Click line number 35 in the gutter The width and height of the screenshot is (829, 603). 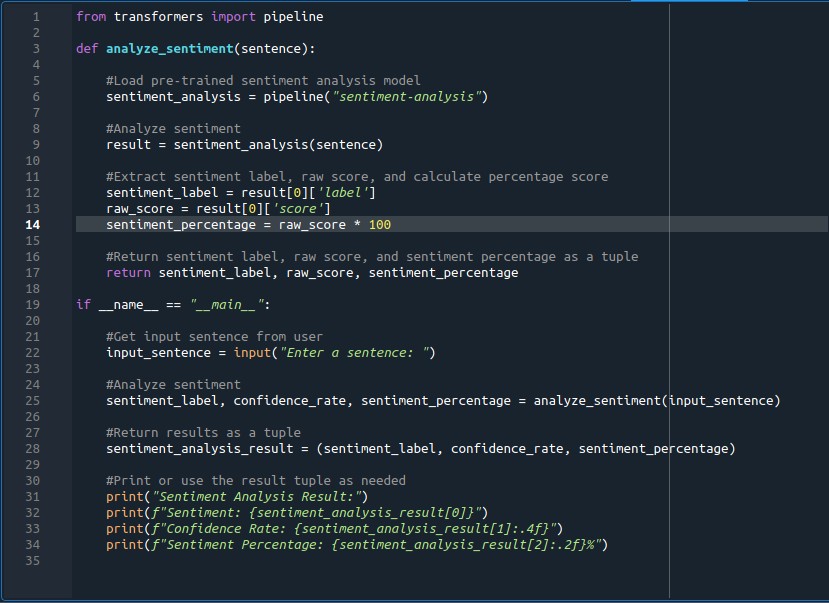(34, 561)
